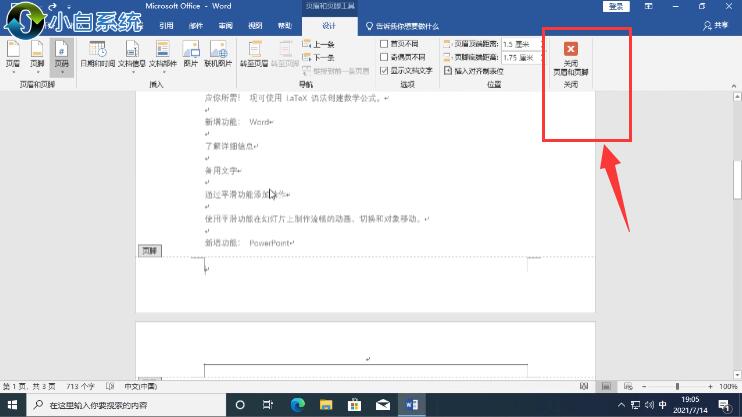Viewport: 742px width, 417px height.
Task: Click the page count 第1页 共3页
Action: tap(29, 387)
